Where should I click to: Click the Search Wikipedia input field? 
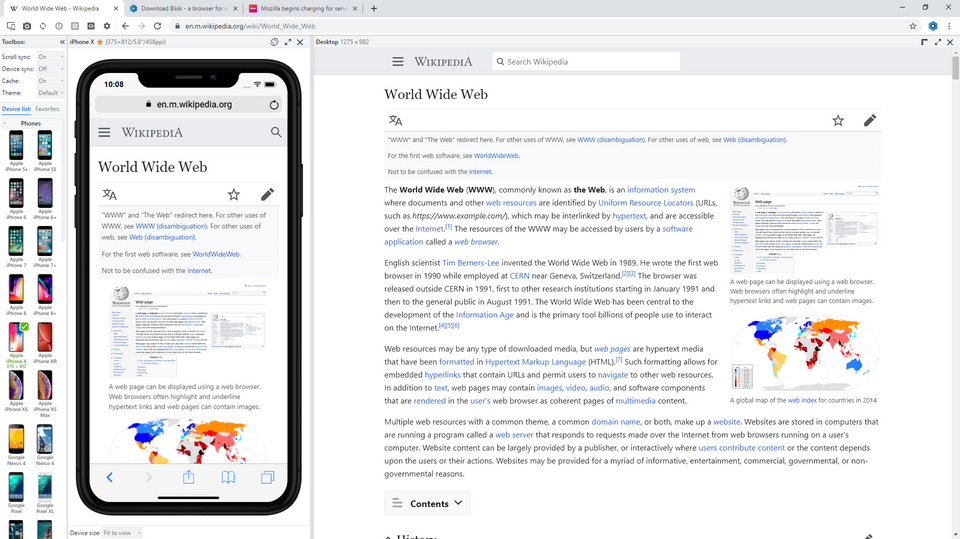[x=590, y=62]
